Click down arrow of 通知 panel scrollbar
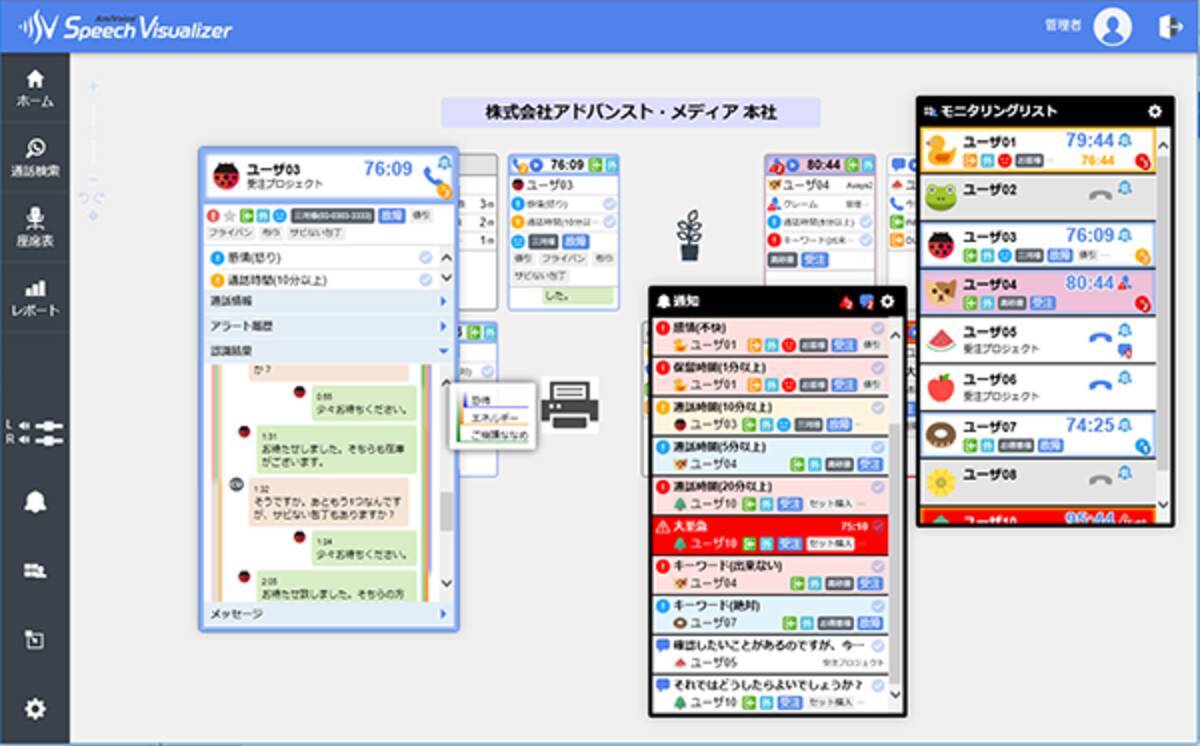Screen dimensions: 1200x746 click(895, 692)
